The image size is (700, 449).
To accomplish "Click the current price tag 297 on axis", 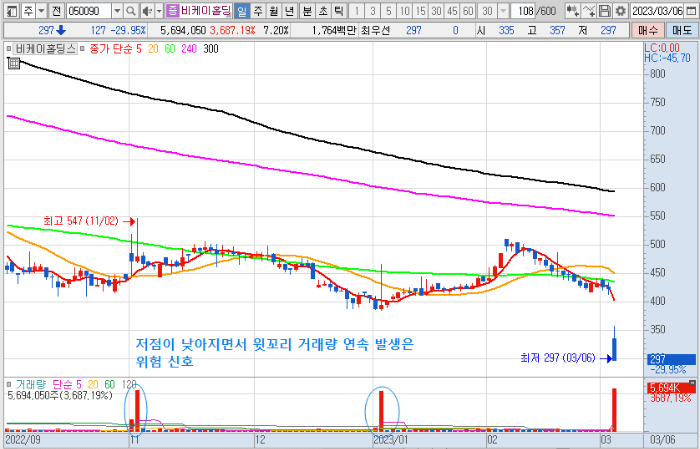I will pos(671,359).
